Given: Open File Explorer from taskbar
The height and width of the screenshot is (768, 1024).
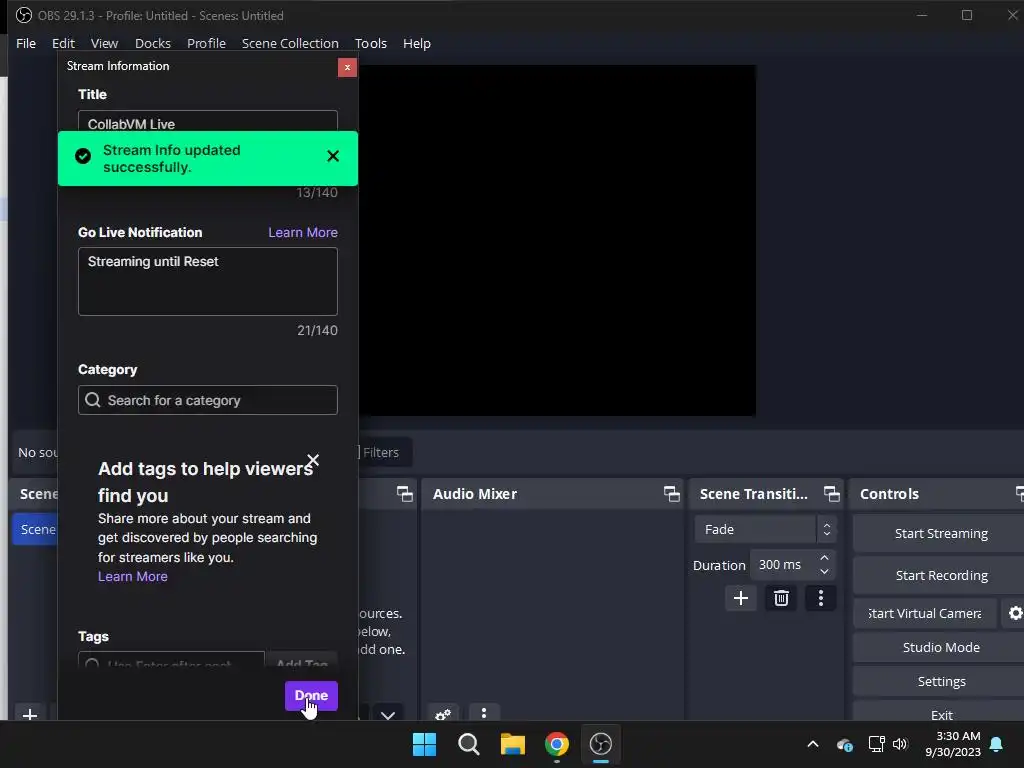Looking at the screenshot, I should pos(513,744).
